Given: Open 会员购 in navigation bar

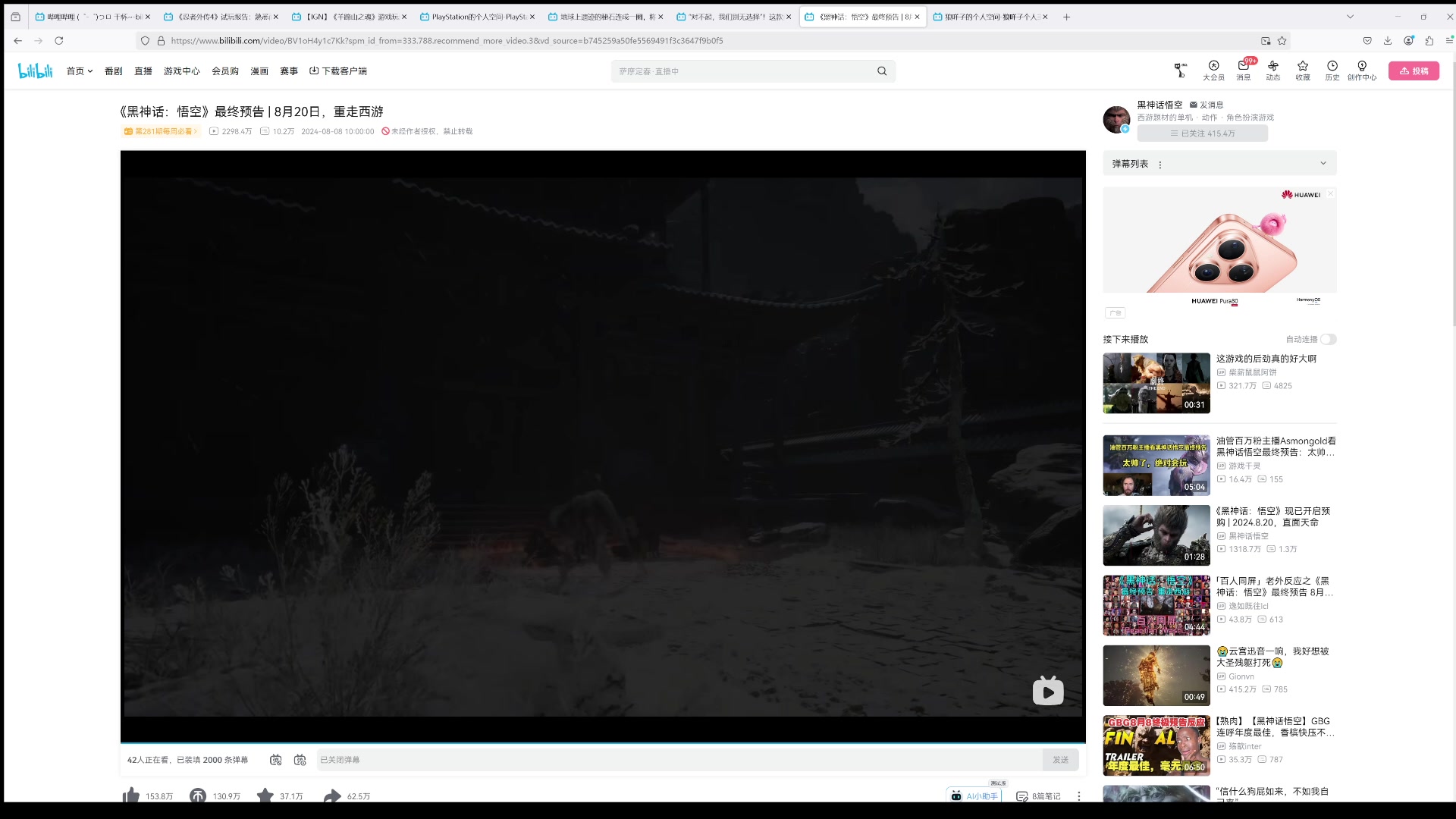Looking at the screenshot, I should point(225,71).
